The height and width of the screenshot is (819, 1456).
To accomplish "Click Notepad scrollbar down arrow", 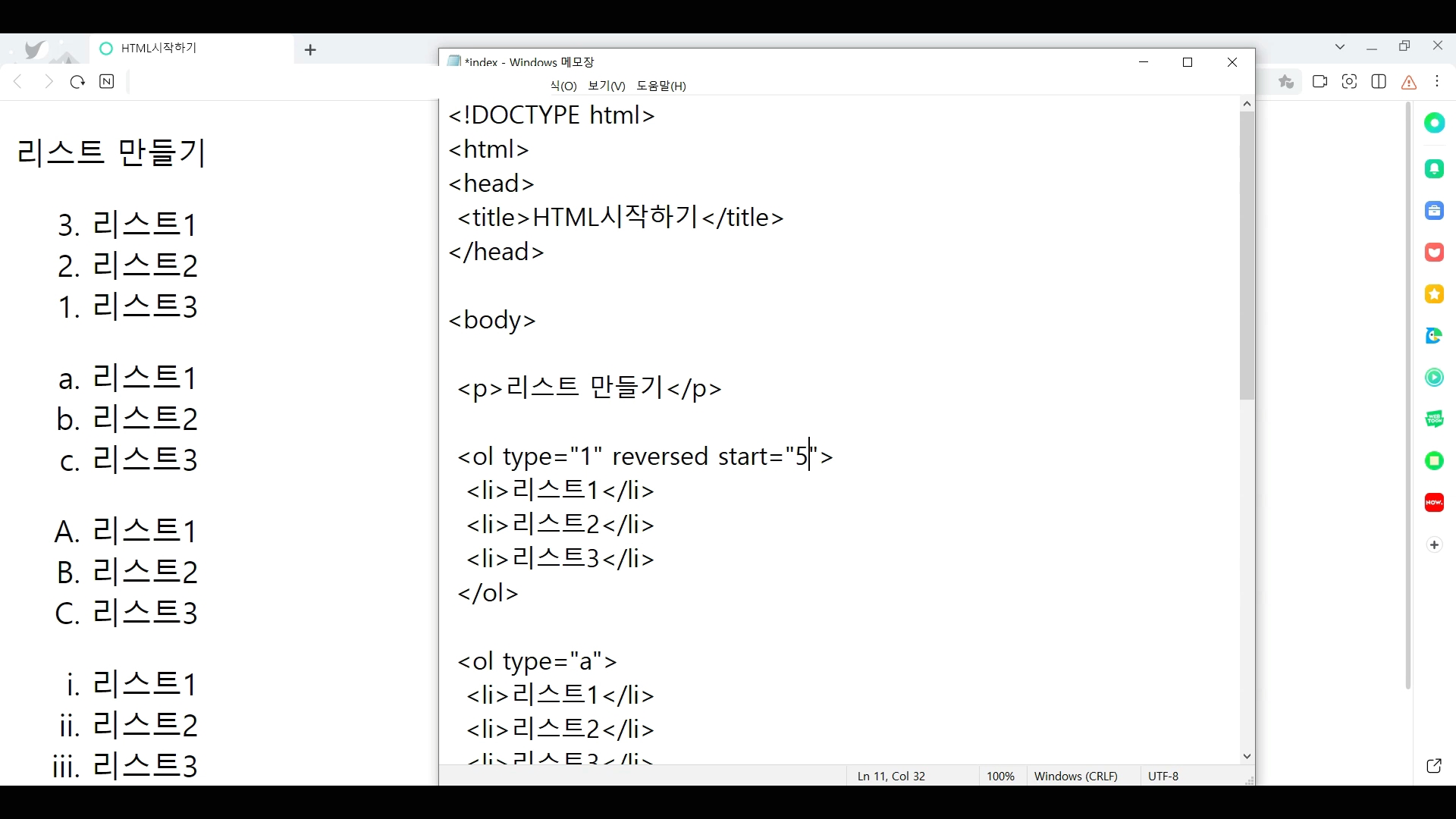I will point(1247,757).
